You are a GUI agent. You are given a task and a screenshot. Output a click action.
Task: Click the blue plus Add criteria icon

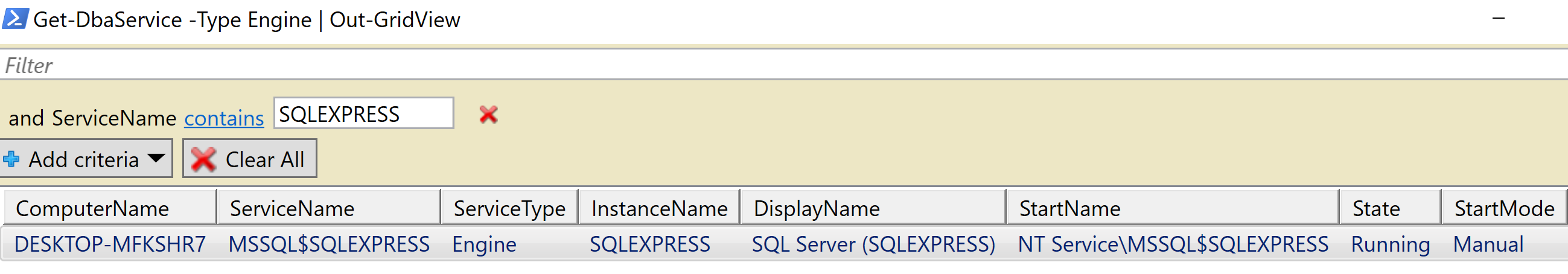tap(11, 159)
